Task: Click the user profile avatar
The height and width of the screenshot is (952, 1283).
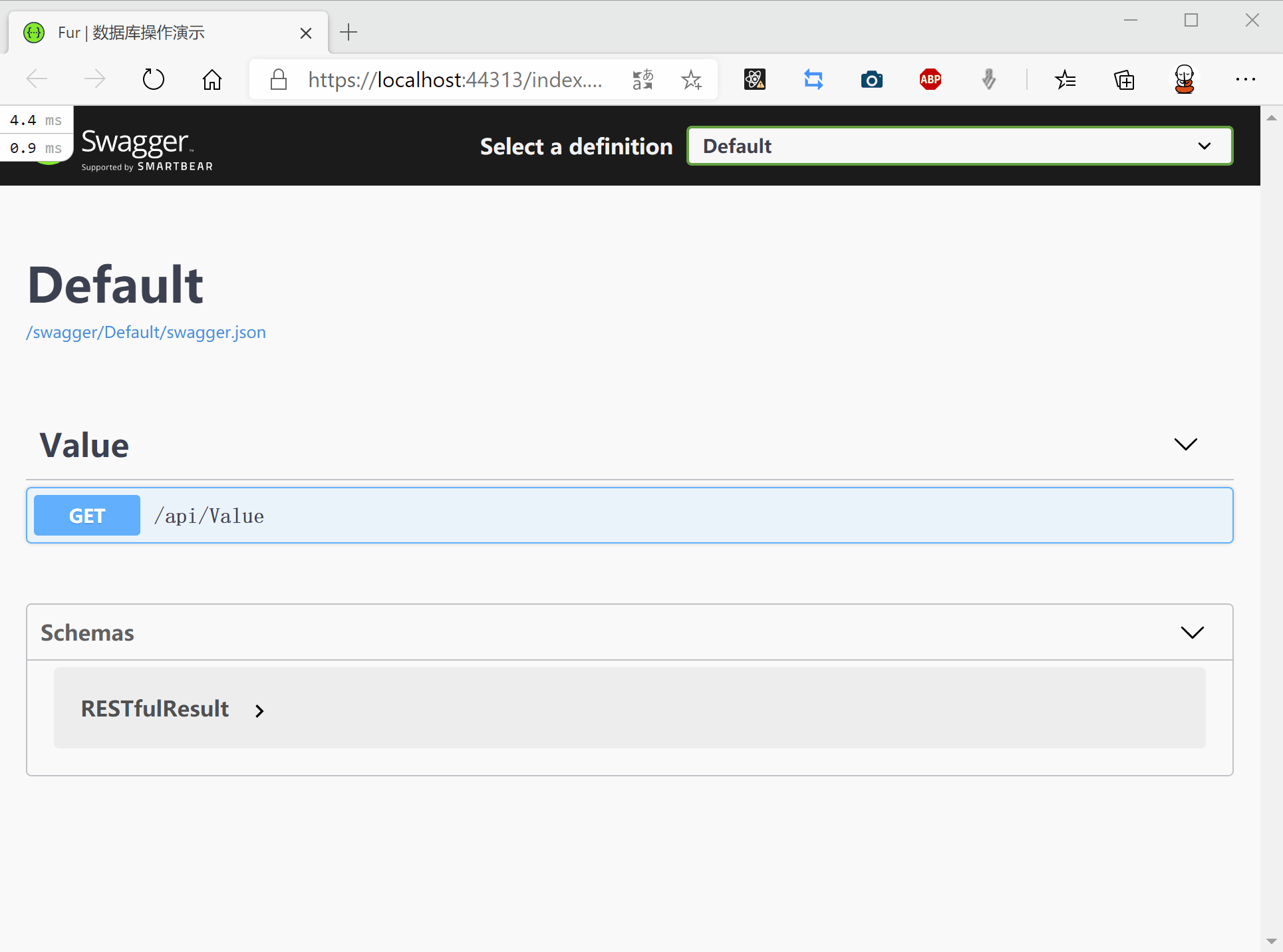Action: tap(1184, 80)
